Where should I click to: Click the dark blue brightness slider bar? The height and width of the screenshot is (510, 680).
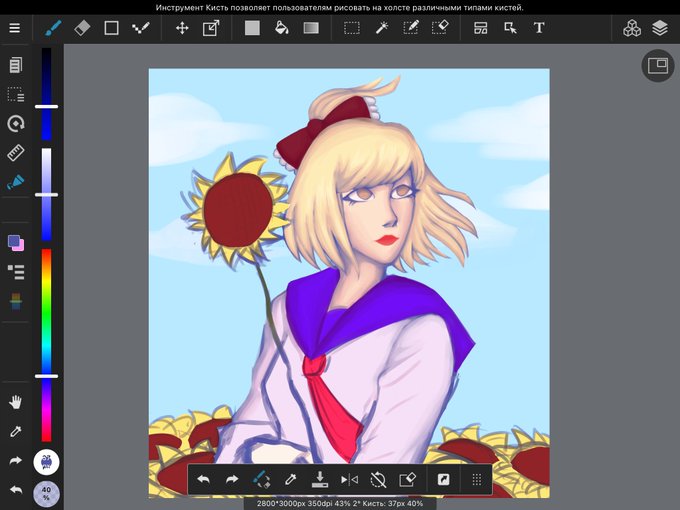pyautogui.click(x=46, y=94)
